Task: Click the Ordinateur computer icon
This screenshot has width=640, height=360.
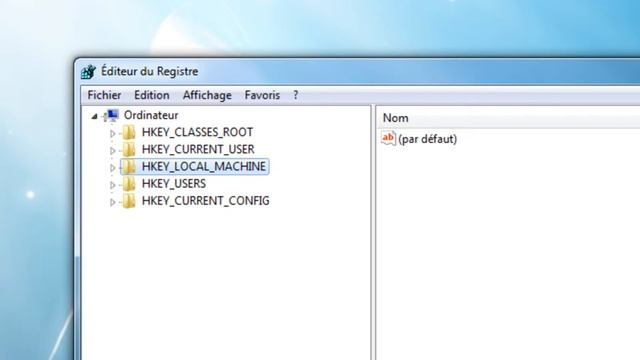Action: coord(111,116)
